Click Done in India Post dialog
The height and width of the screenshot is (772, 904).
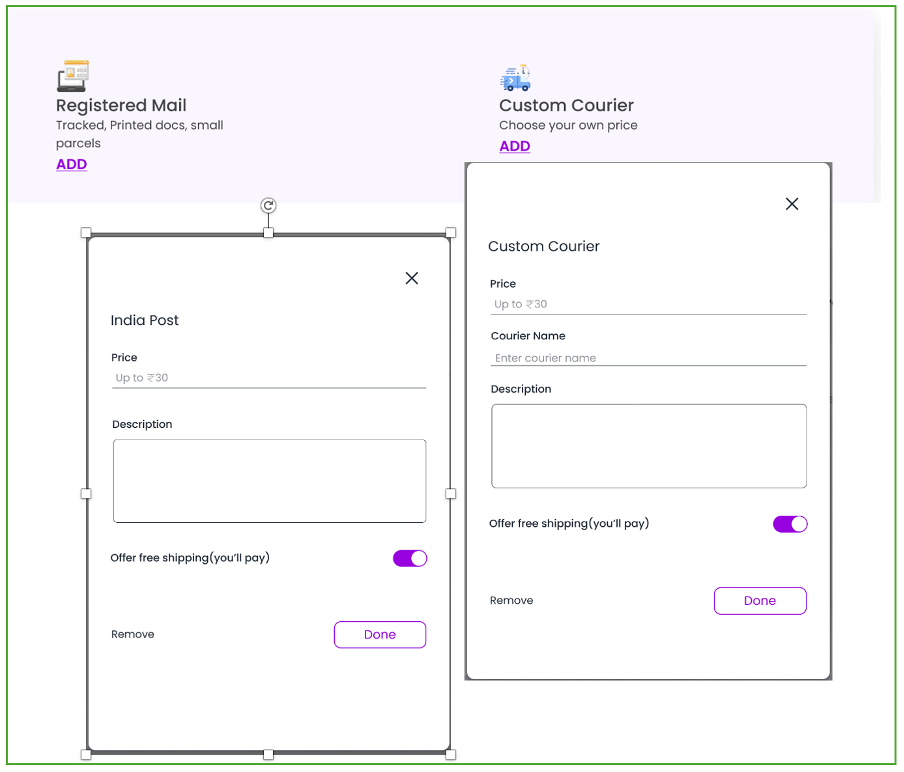[x=380, y=635]
